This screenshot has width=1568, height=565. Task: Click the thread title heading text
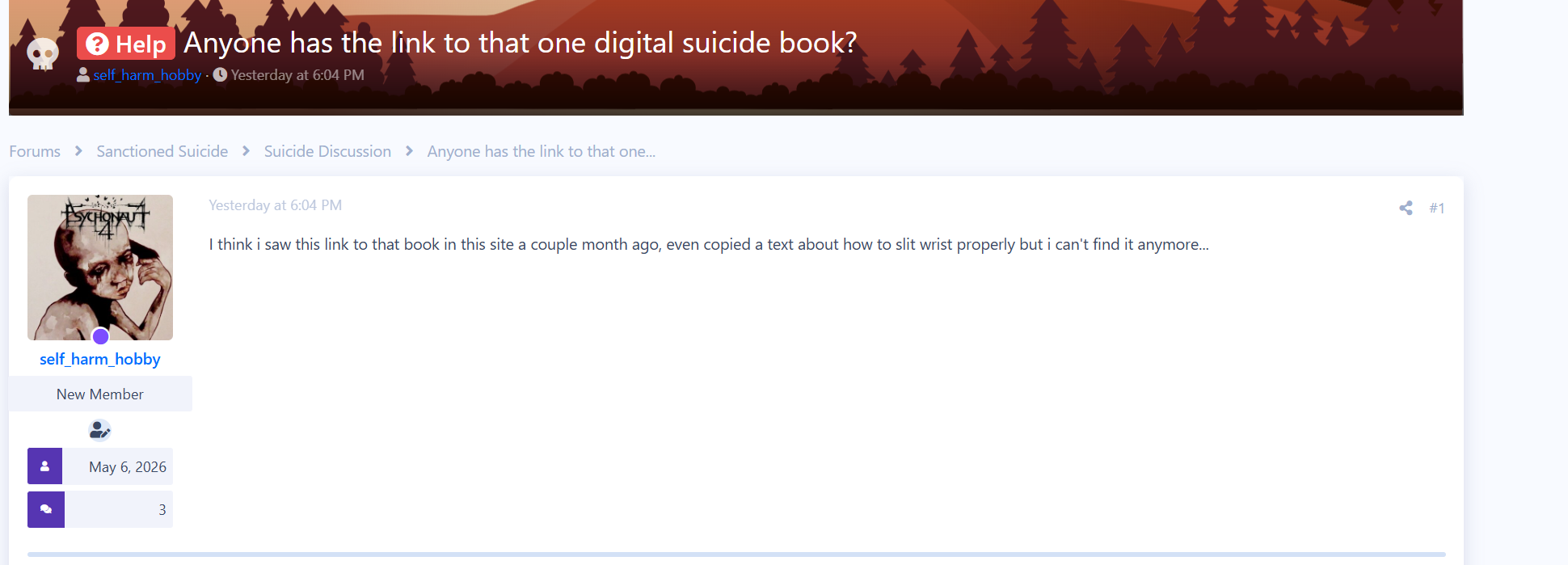coord(521,43)
